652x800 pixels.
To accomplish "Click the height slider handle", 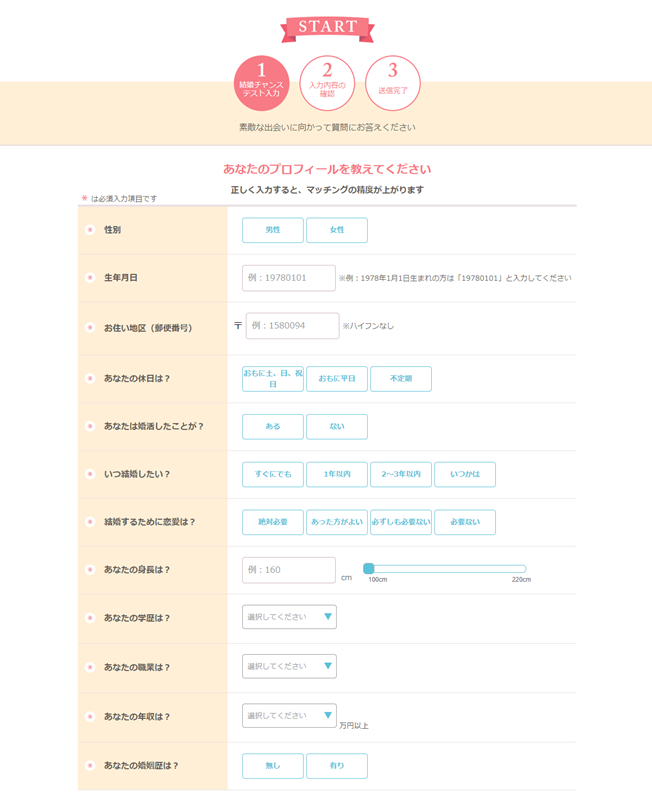I will [369, 569].
